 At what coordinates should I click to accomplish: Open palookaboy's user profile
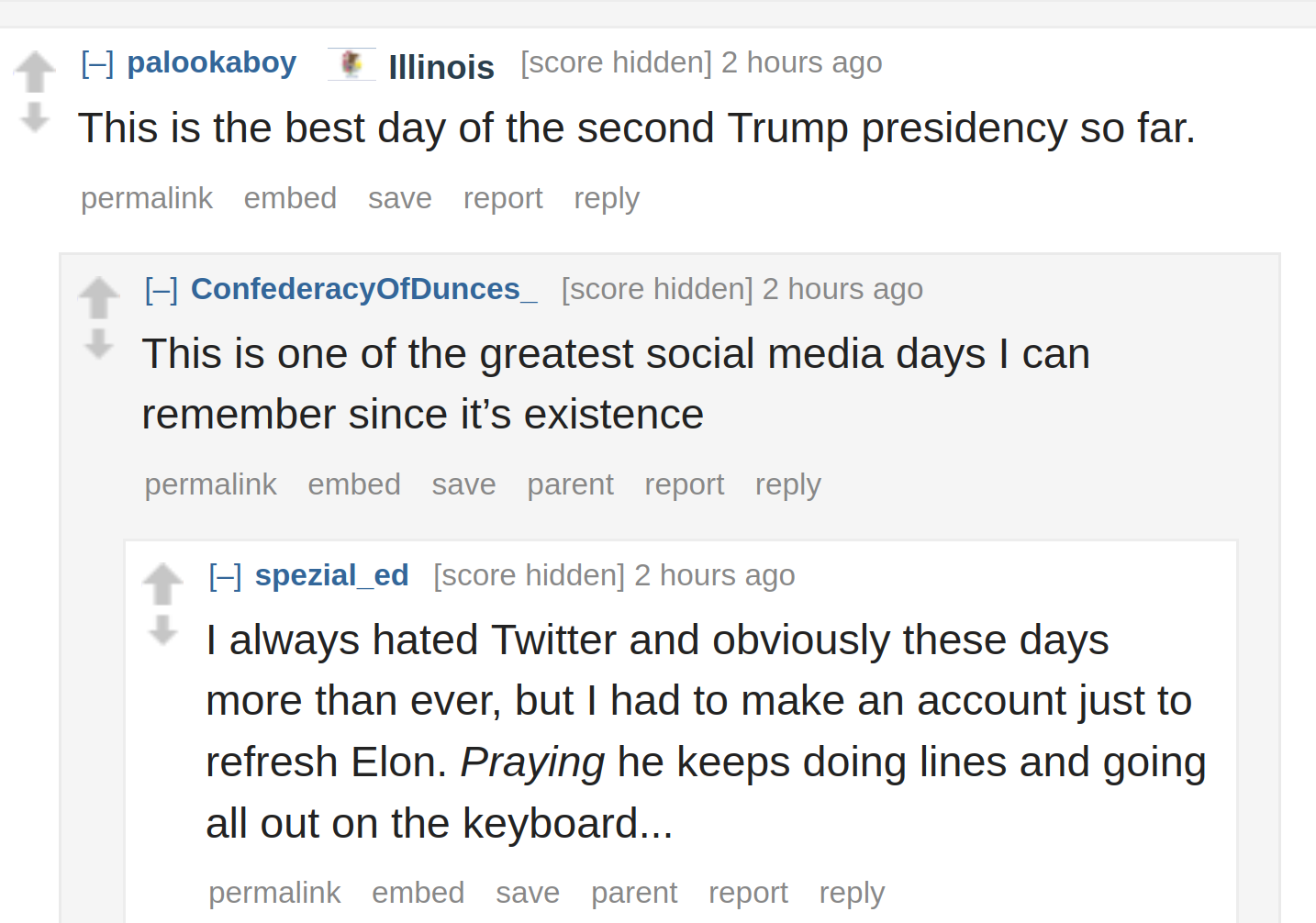point(212,62)
